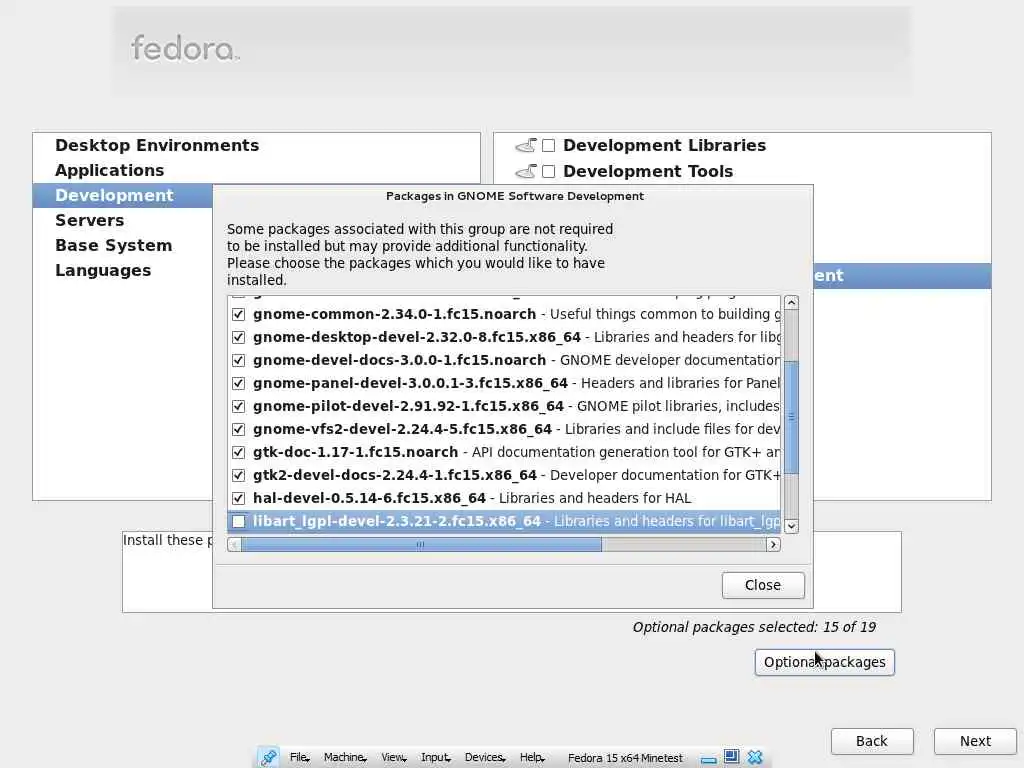Click Development Libraries group label
Viewport: 1024px width, 768px height.
[664, 145]
